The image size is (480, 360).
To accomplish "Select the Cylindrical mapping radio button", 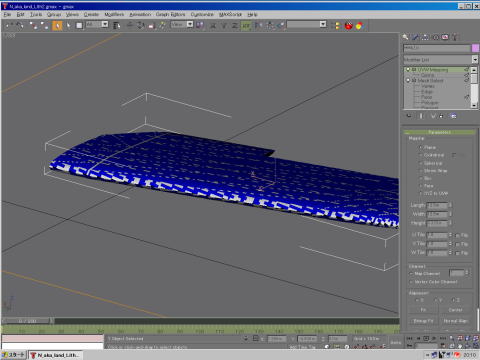I will tap(421, 155).
